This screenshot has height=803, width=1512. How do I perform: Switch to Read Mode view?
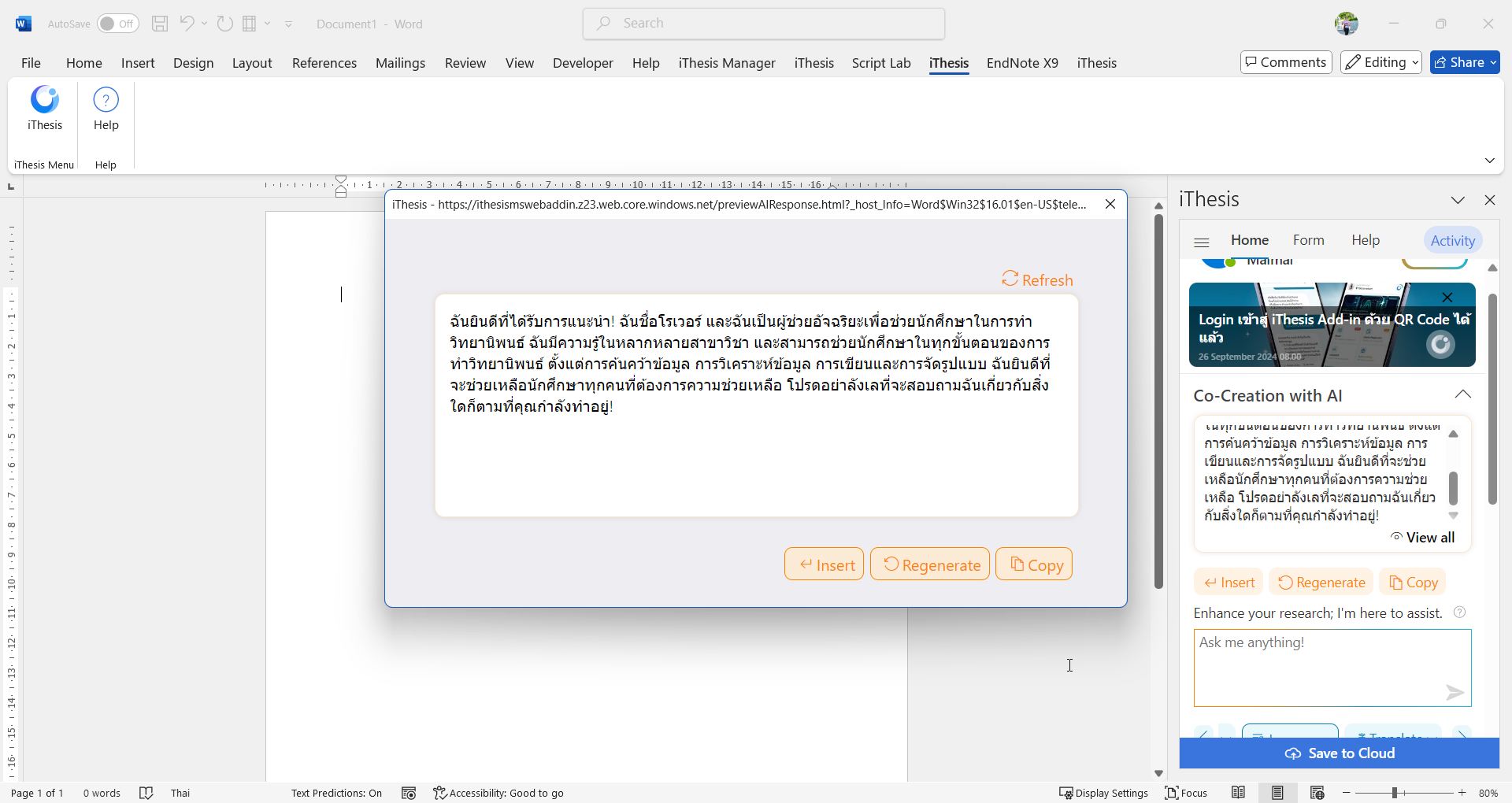tap(1238, 793)
